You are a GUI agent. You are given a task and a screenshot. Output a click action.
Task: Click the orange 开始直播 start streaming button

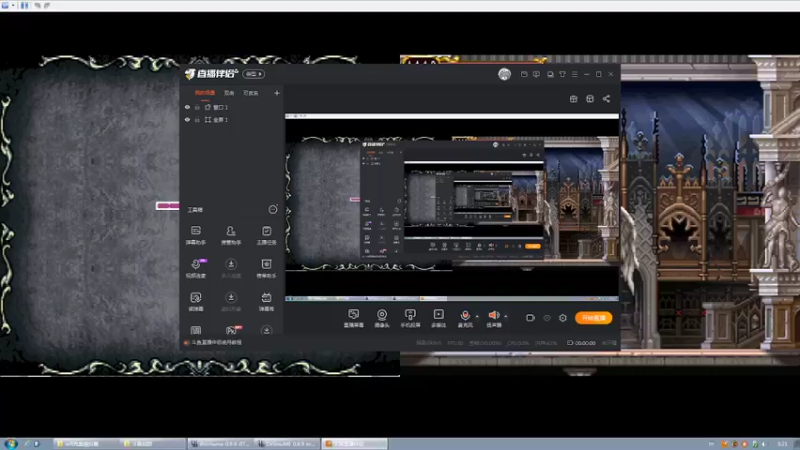[593, 318]
